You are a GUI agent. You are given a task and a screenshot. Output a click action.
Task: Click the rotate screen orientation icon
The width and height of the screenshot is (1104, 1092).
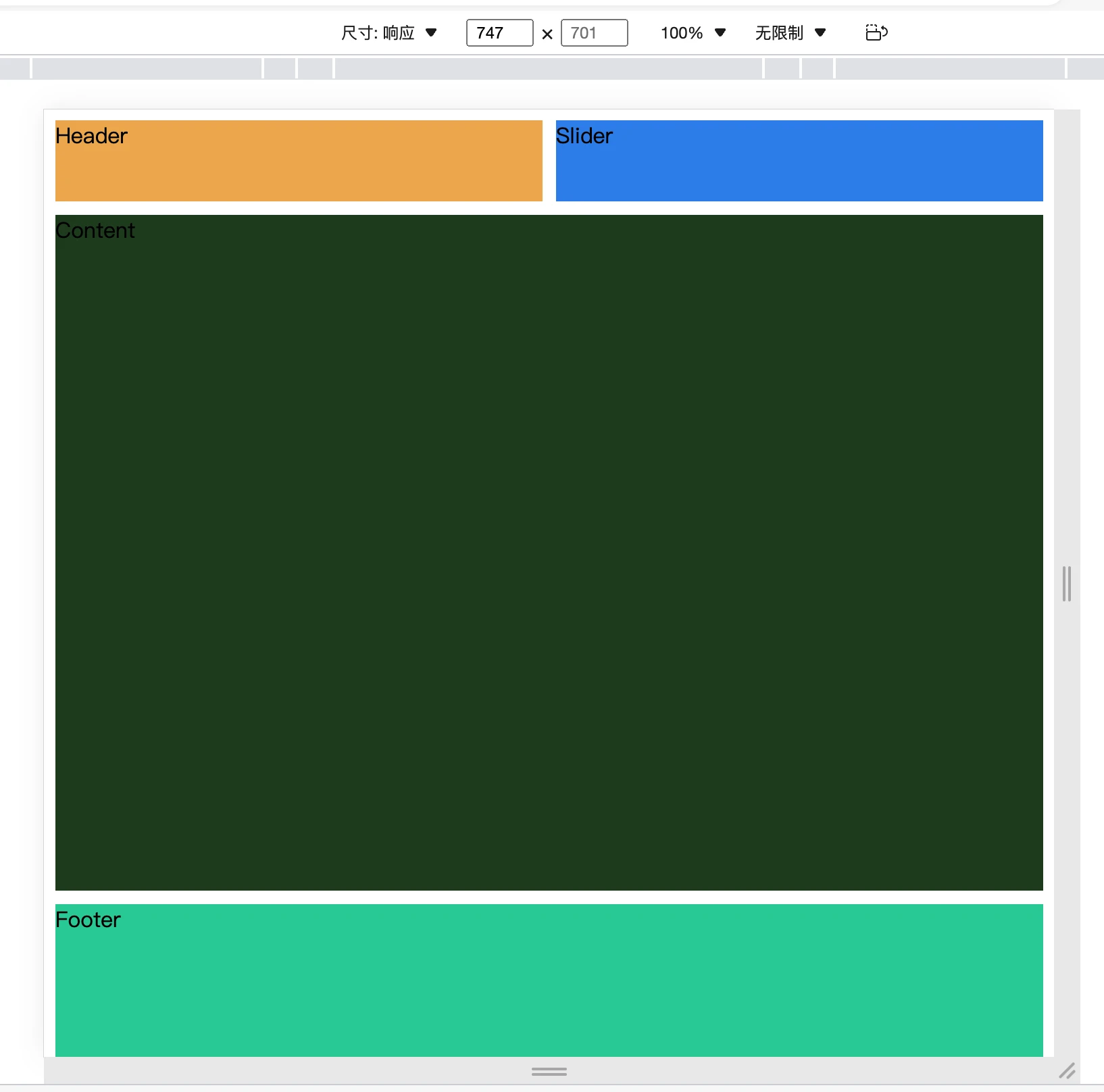point(876,32)
